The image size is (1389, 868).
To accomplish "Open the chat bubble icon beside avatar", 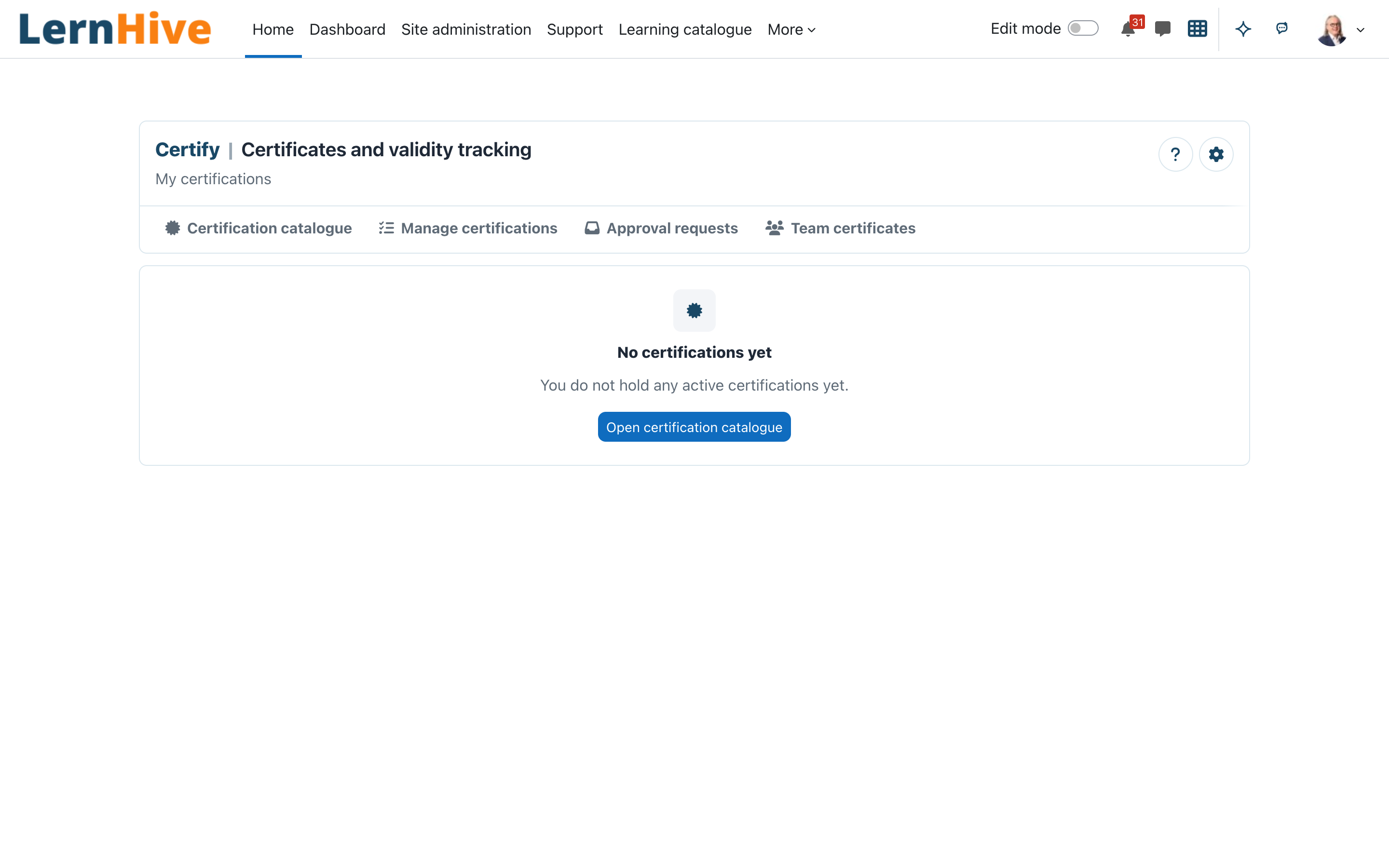I will coord(1281,28).
